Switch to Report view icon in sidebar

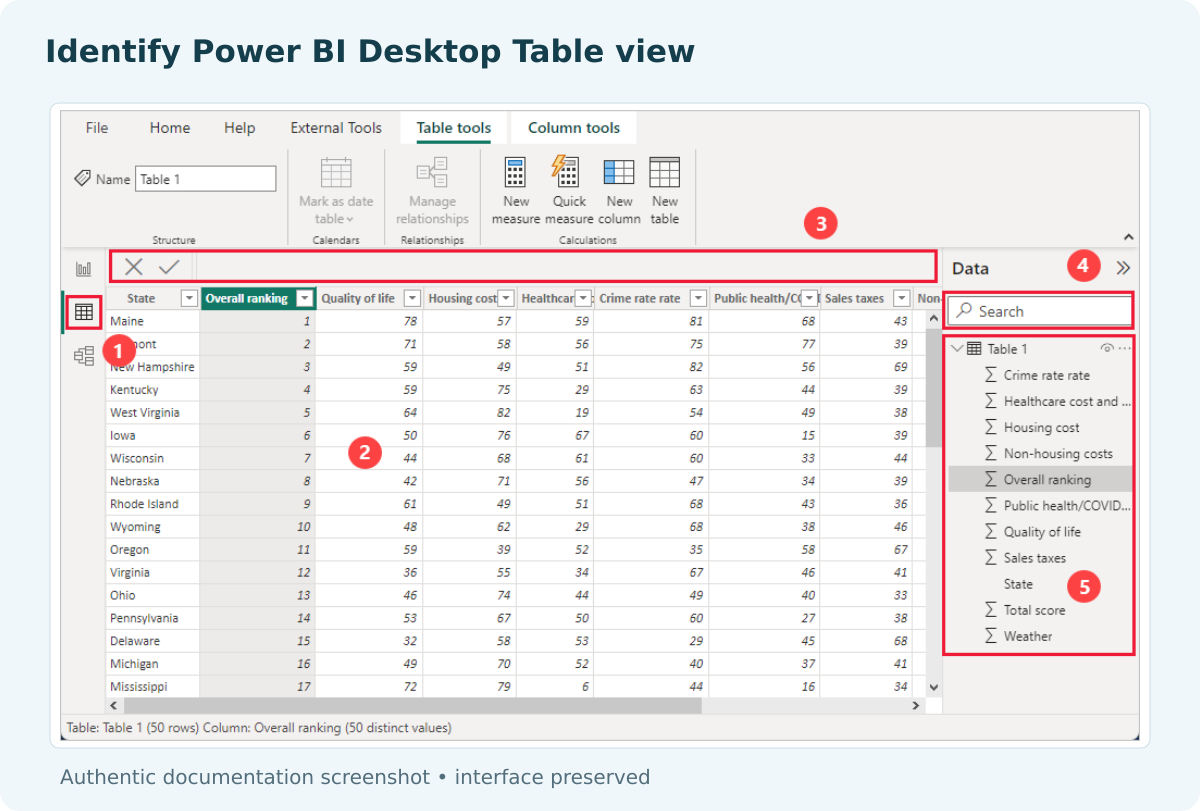point(84,269)
